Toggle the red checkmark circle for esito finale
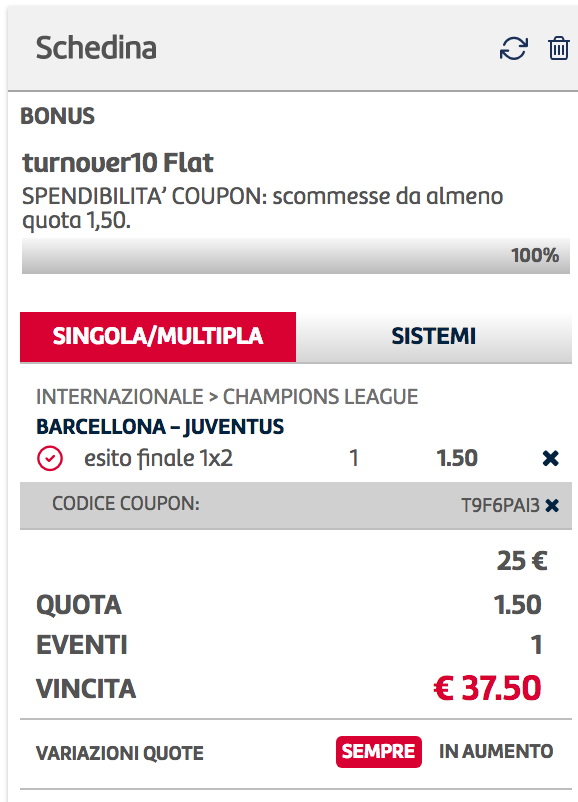 point(50,458)
